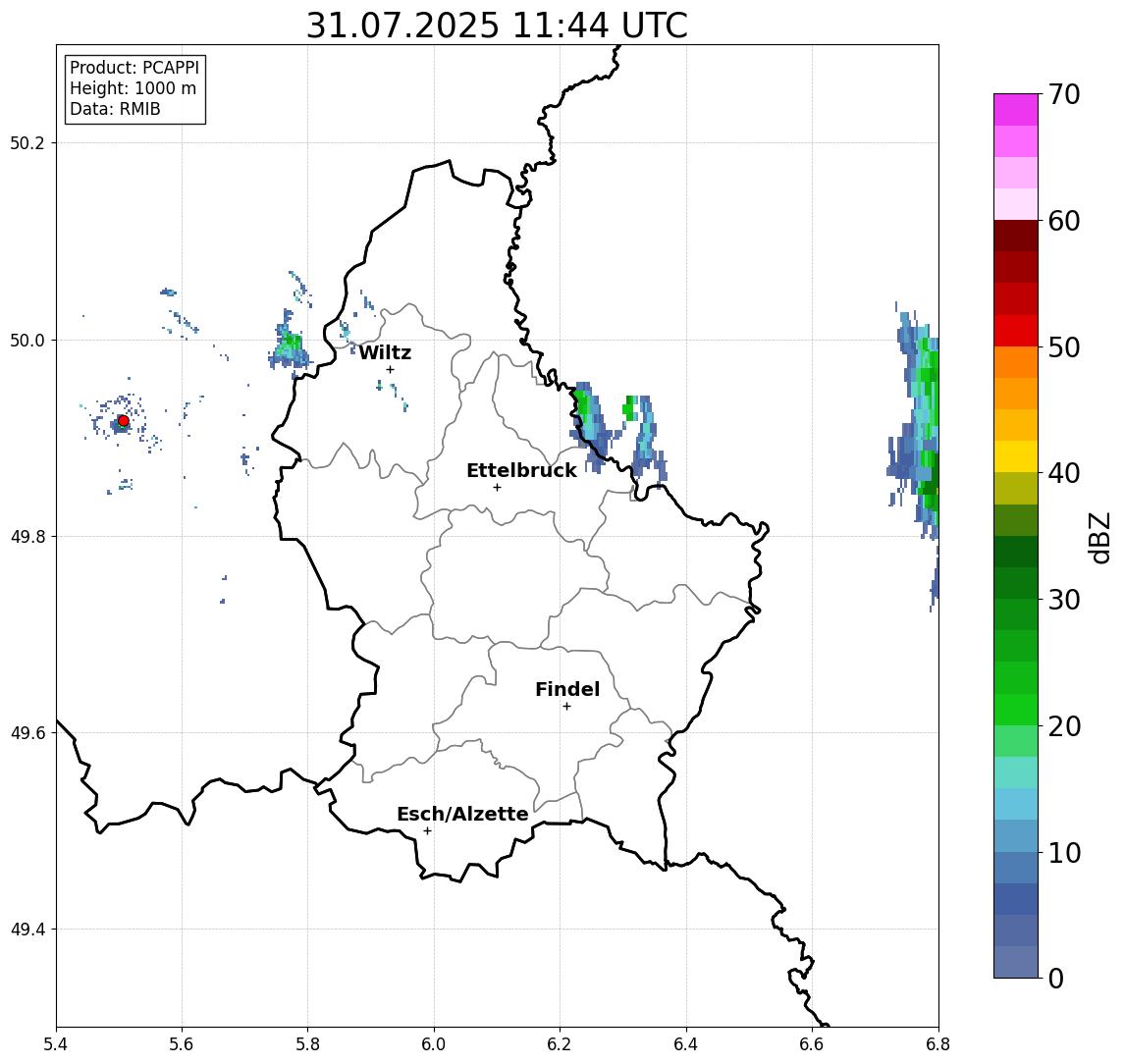Click the dBZ colorbar axis label
Image resolution: width=1124 pixels, height=1064 pixels.
[1099, 537]
